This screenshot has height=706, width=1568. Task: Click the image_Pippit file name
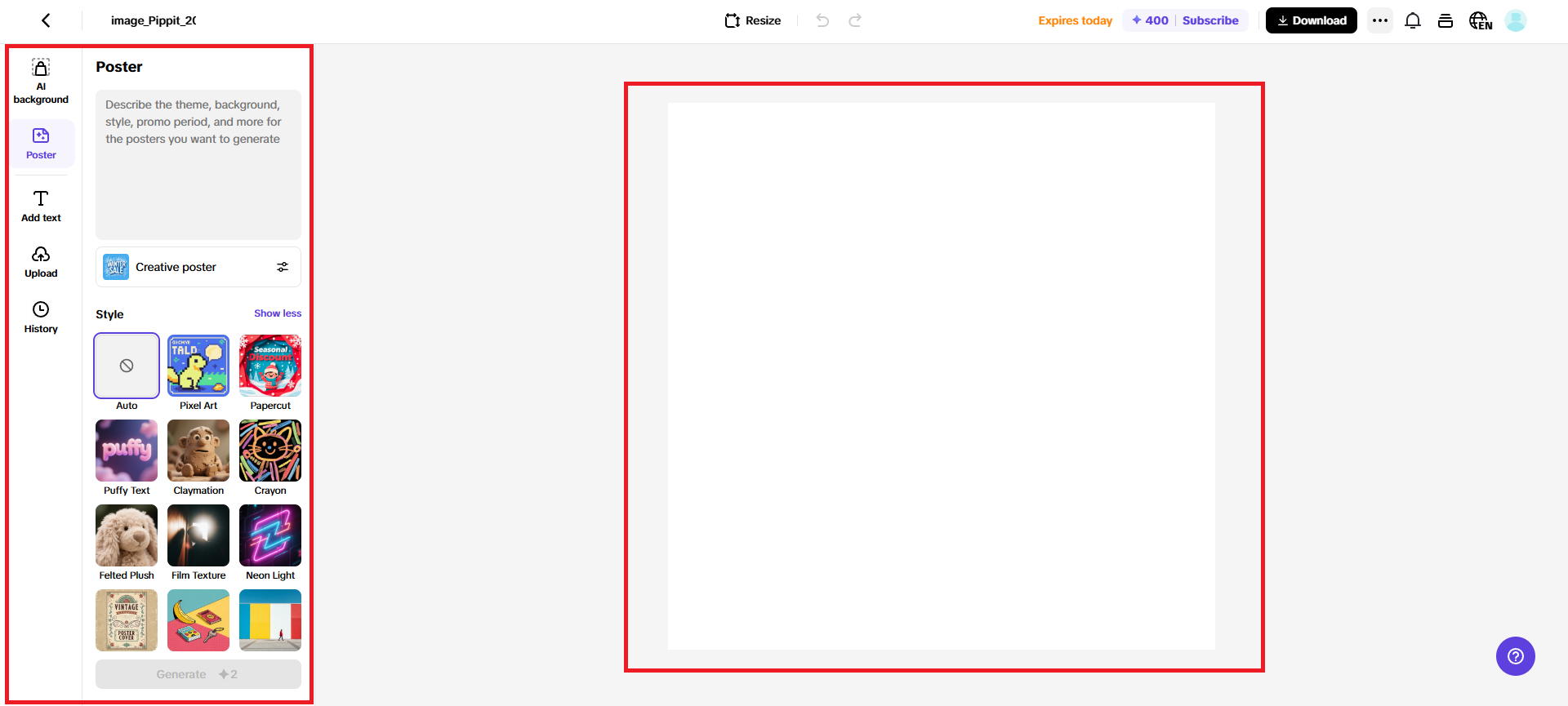point(154,20)
